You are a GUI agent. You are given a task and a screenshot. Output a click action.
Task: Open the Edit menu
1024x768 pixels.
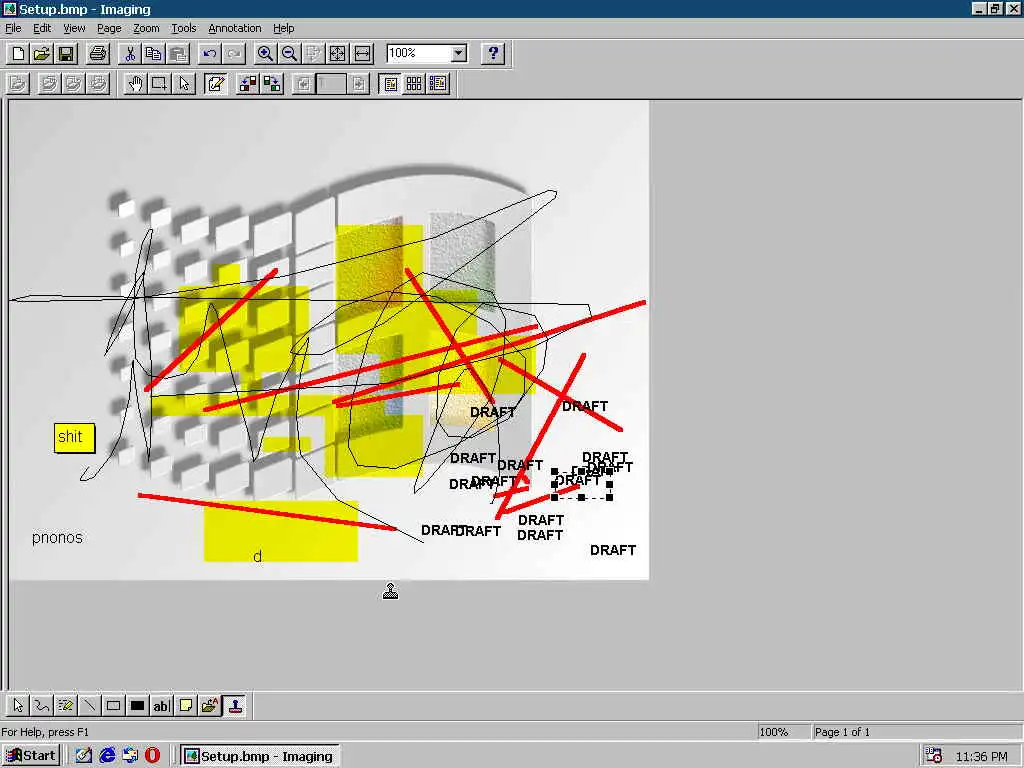[42, 28]
